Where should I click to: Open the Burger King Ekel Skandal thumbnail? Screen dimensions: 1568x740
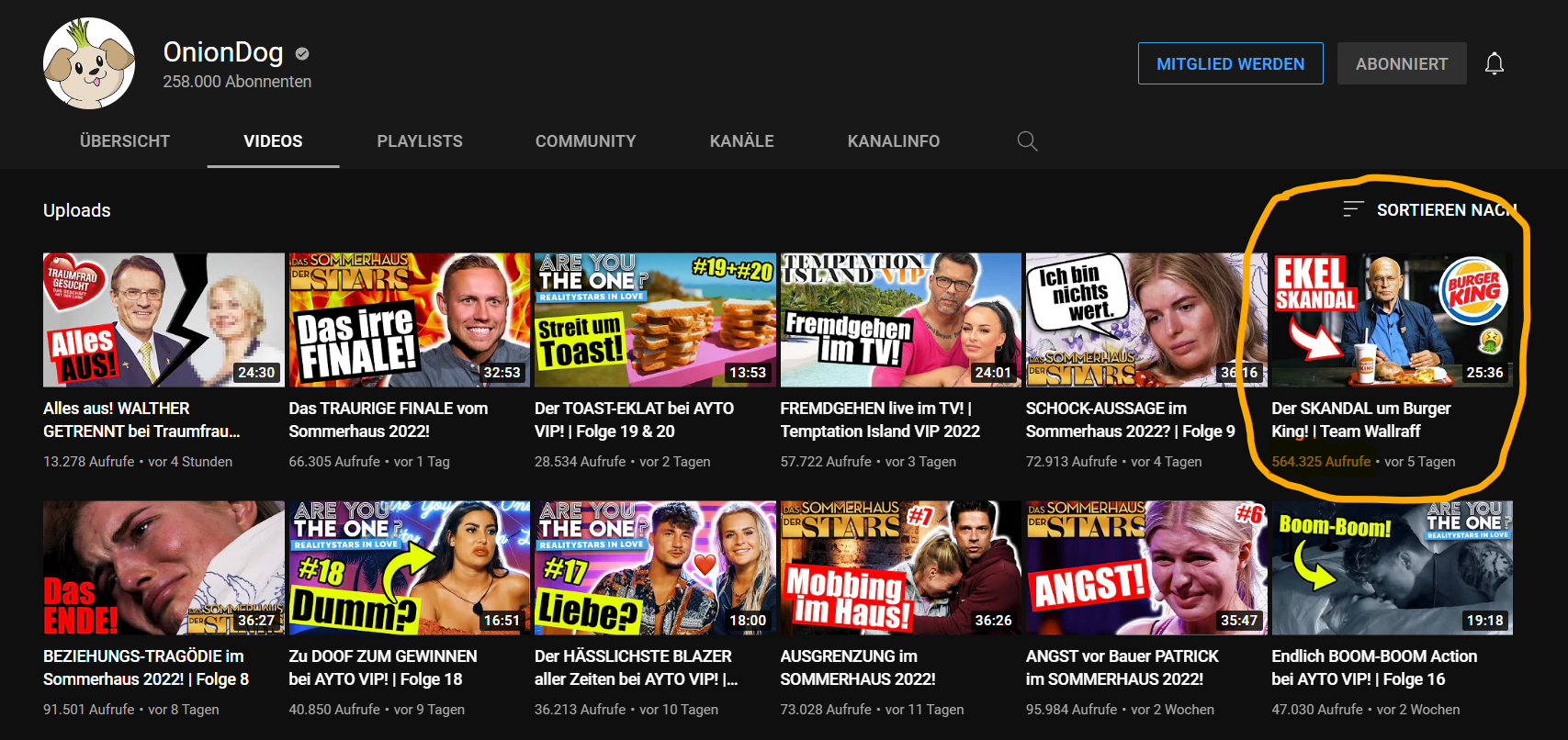point(1391,320)
